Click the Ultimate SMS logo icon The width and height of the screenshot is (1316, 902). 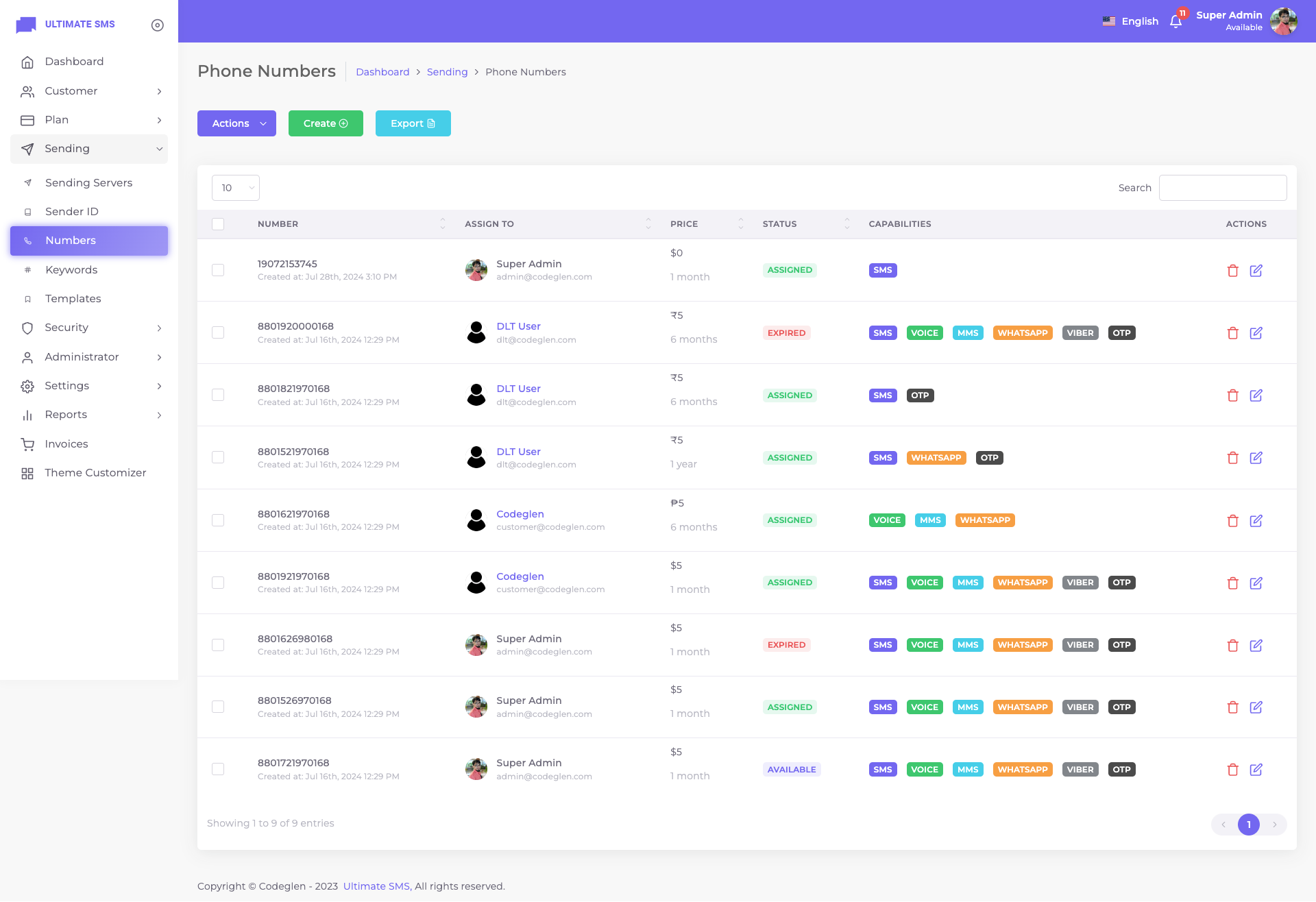[26, 25]
